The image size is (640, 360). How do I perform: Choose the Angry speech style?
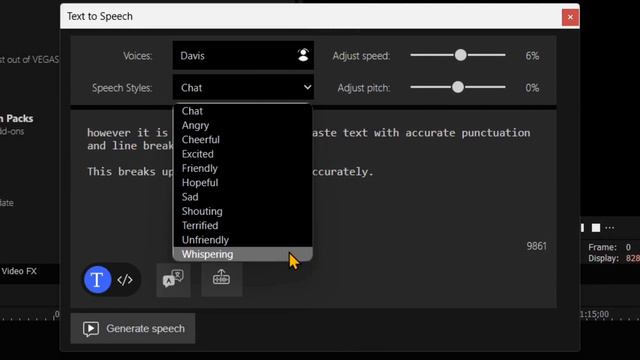pos(243,125)
